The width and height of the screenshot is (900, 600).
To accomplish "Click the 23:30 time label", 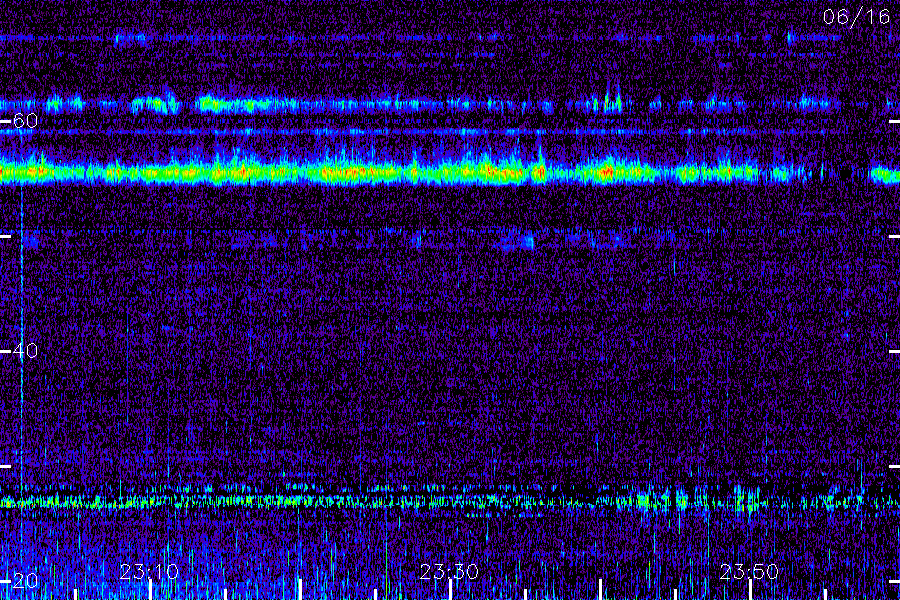I will (449, 571).
